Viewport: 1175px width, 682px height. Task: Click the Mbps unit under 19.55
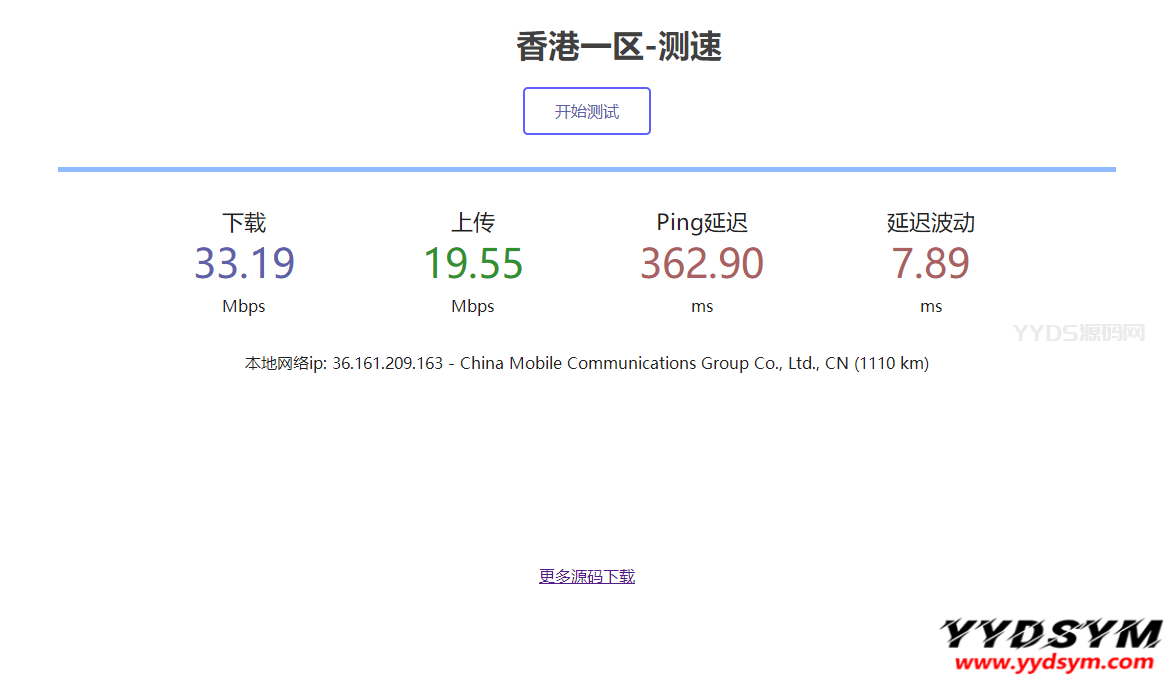[473, 306]
